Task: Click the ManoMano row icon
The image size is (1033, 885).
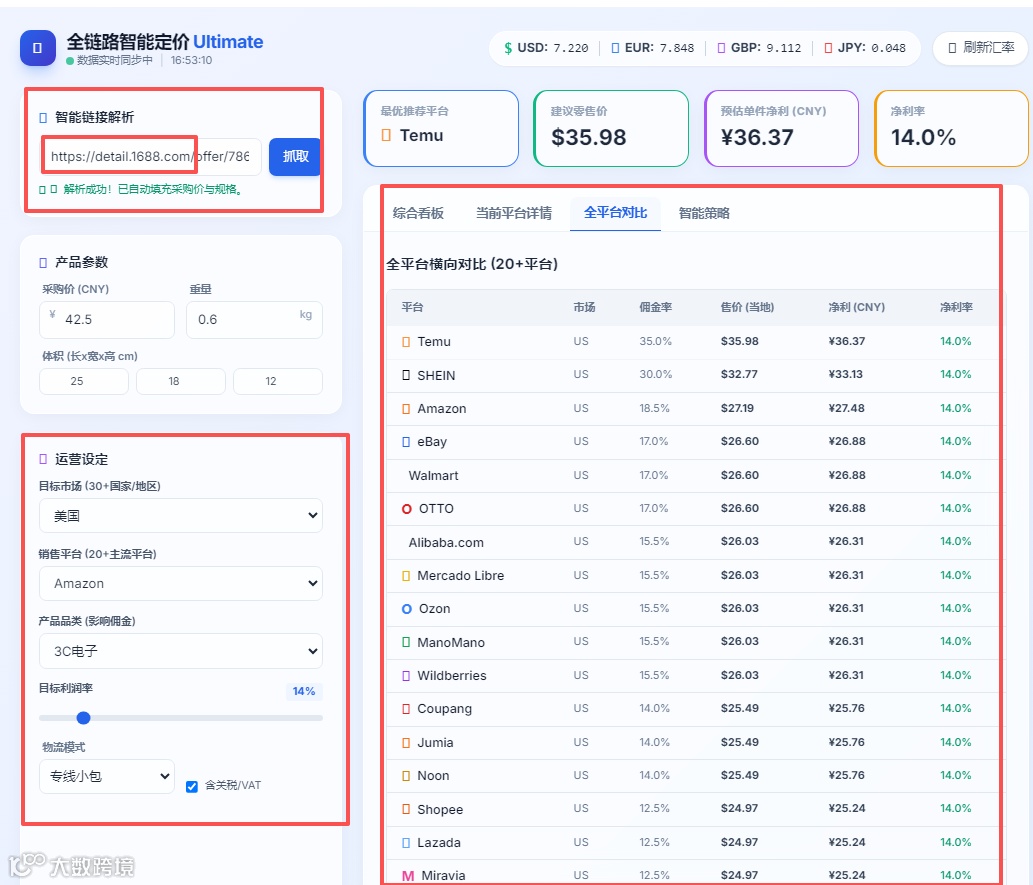Action: pyautogui.click(x=406, y=642)
